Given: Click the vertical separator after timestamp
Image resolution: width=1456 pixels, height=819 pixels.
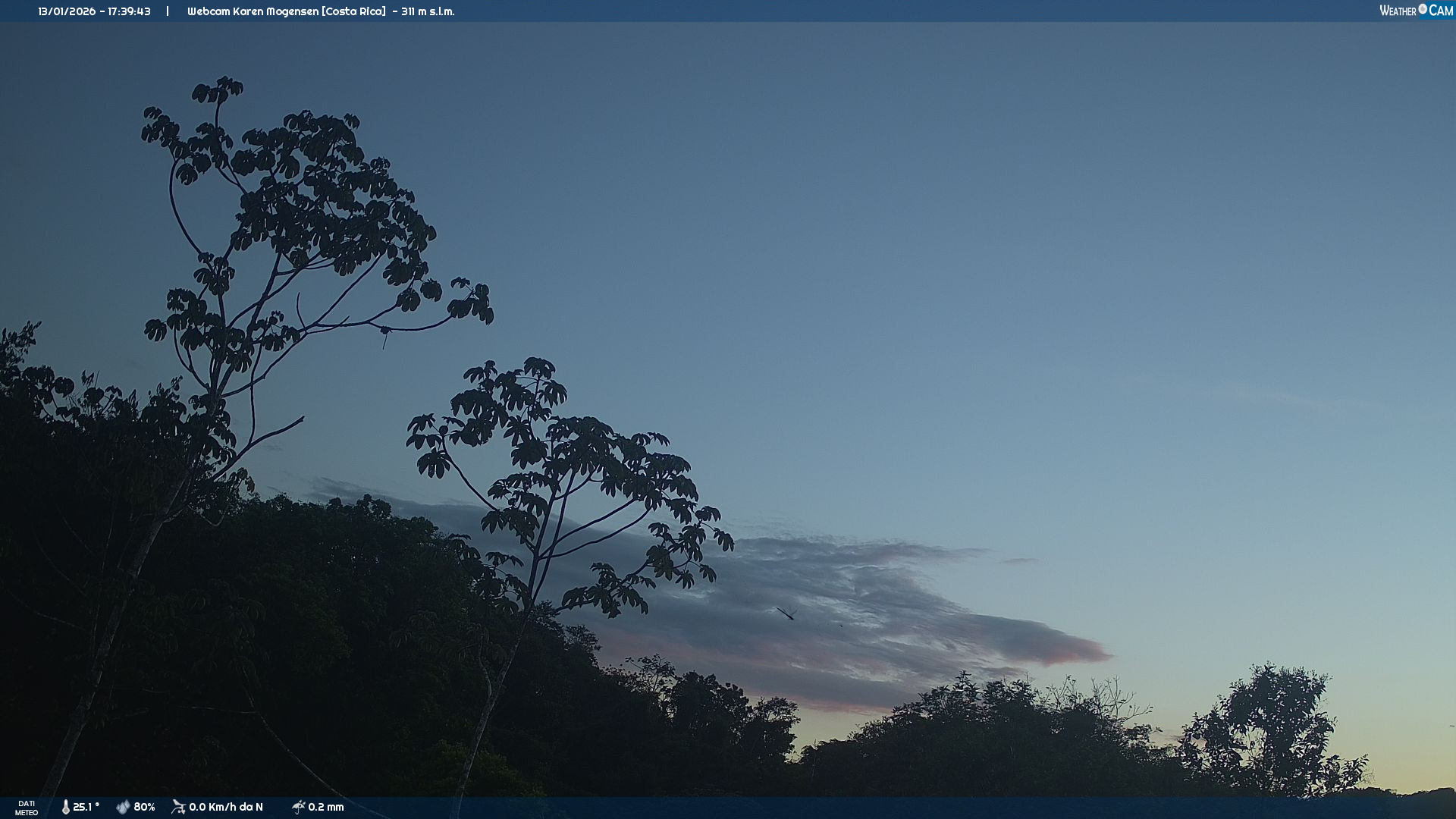Looking at the screenshot, I should [168, 11].
